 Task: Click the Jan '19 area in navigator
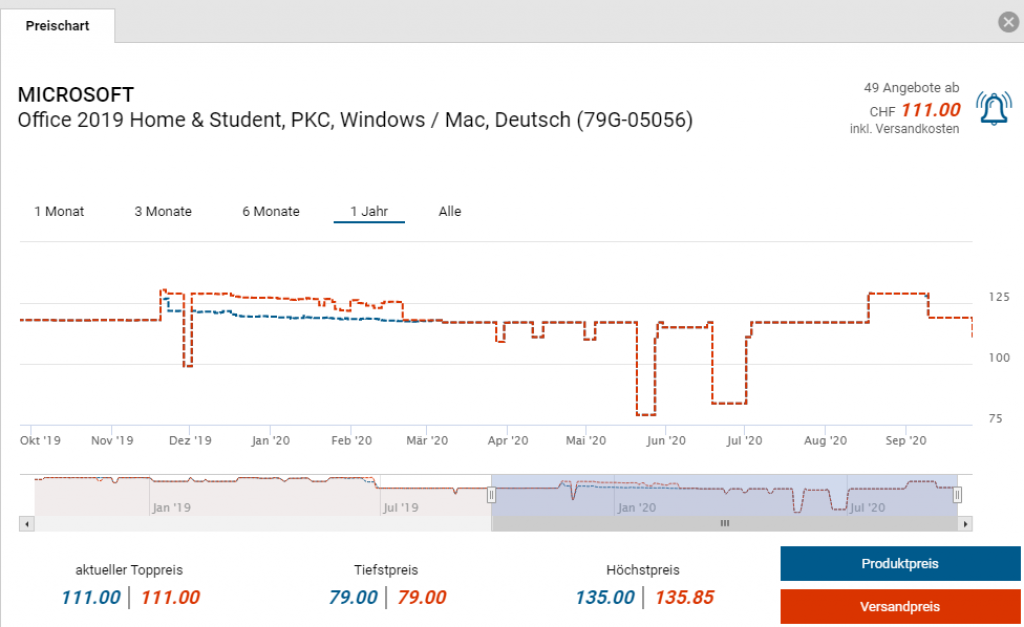[170, 507]
